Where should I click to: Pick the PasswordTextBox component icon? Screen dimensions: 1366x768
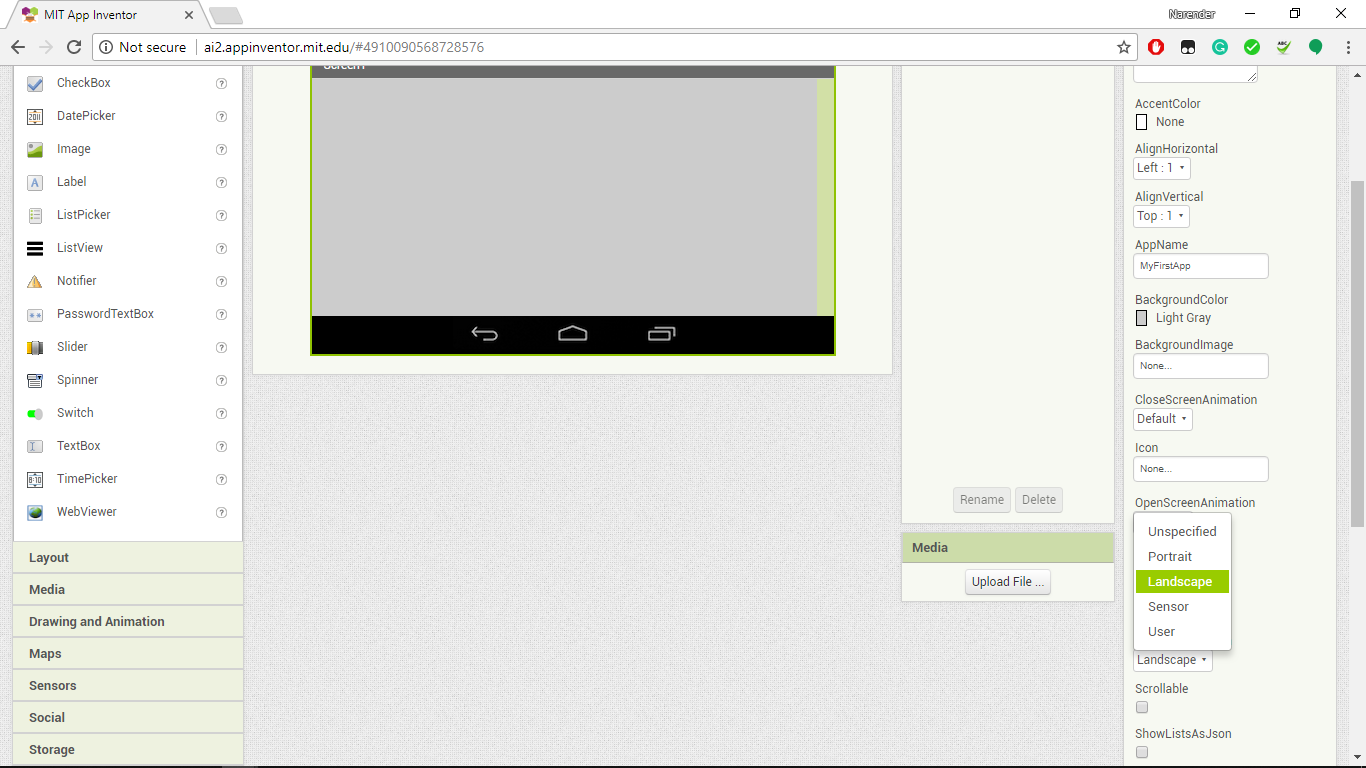tap(35, 315)
